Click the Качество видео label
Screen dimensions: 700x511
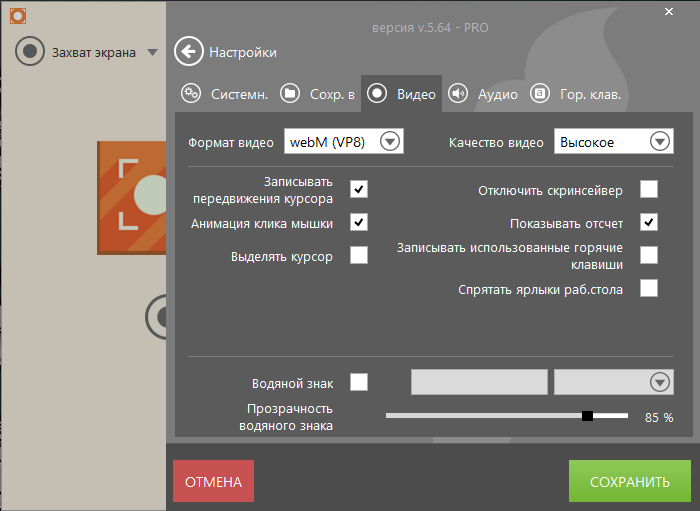point(496,143)
